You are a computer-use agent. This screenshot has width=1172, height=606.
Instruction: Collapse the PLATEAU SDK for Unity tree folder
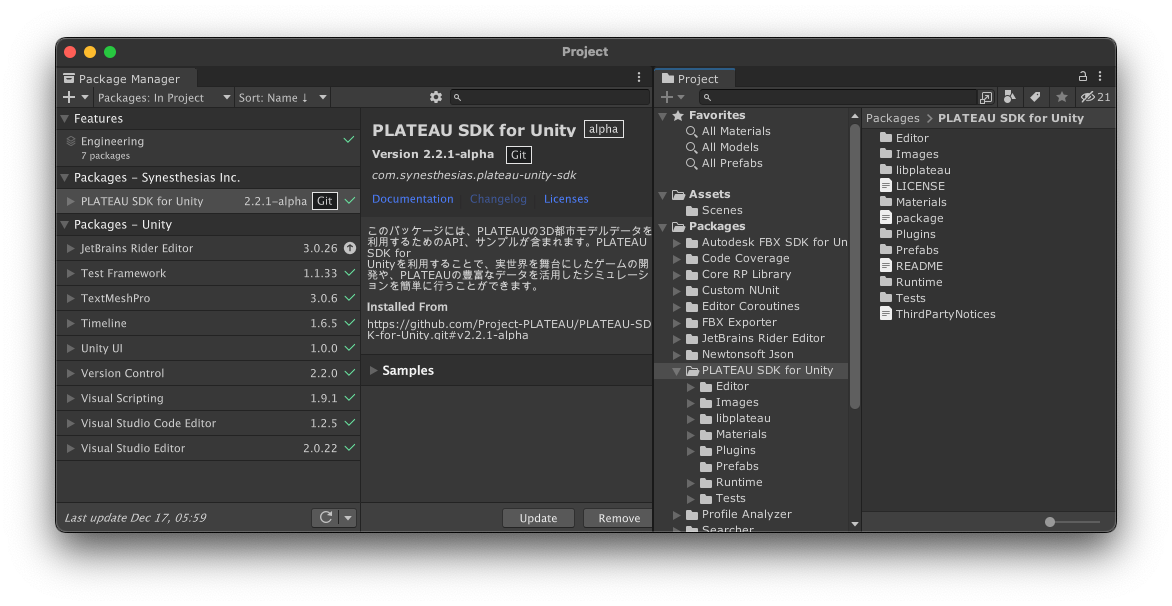[676, 371]
